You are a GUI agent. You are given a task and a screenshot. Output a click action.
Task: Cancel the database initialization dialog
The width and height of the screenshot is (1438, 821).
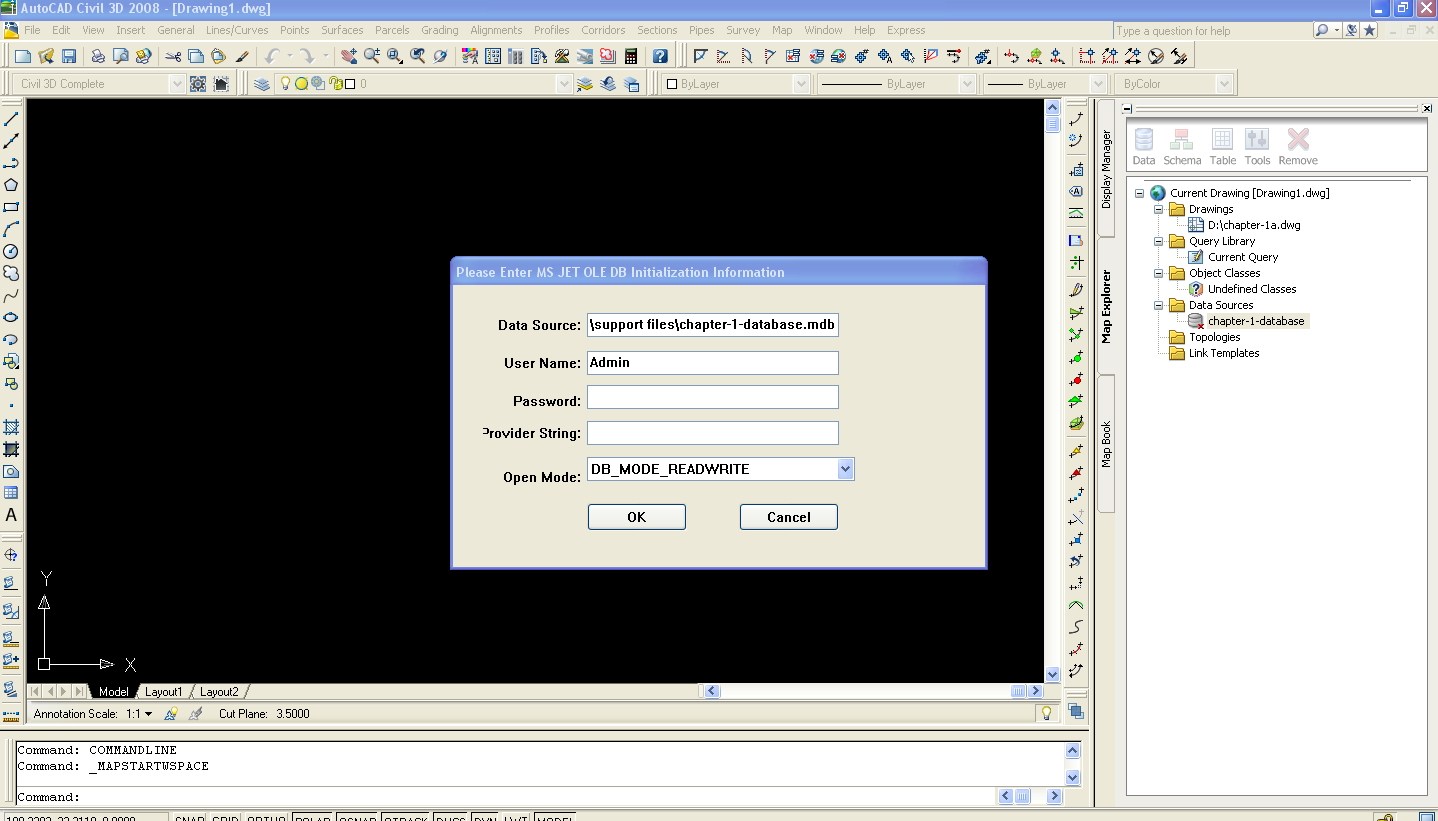(788, 517)
